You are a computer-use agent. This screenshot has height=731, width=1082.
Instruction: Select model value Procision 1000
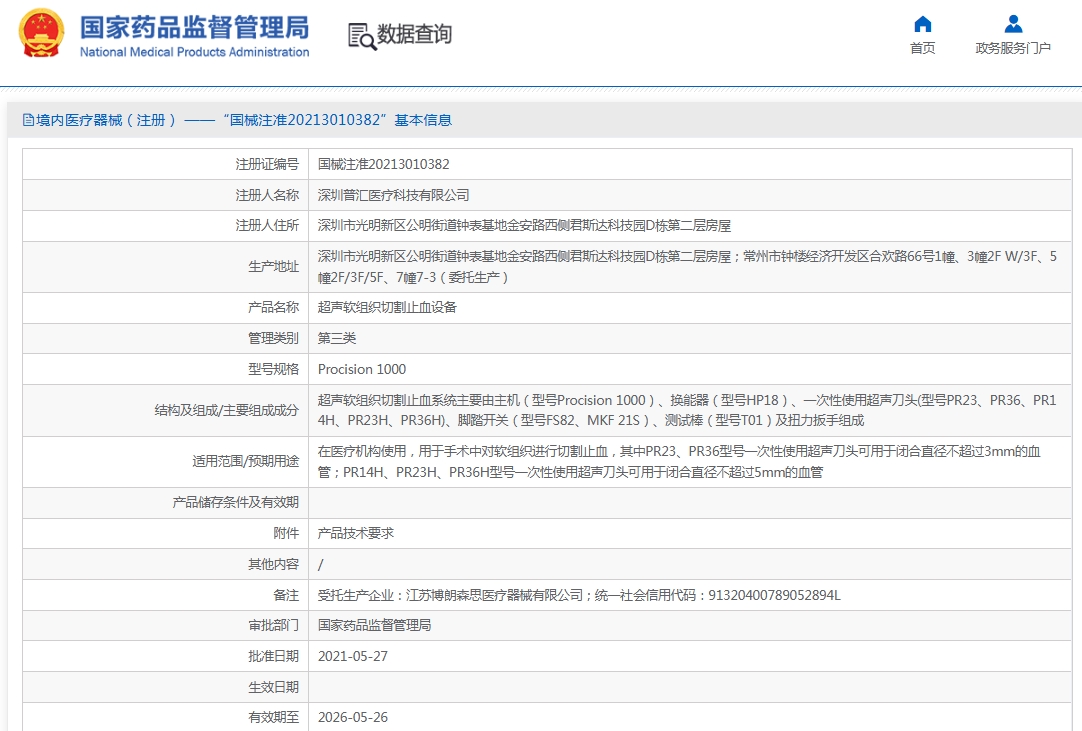(x=362, y=369)
